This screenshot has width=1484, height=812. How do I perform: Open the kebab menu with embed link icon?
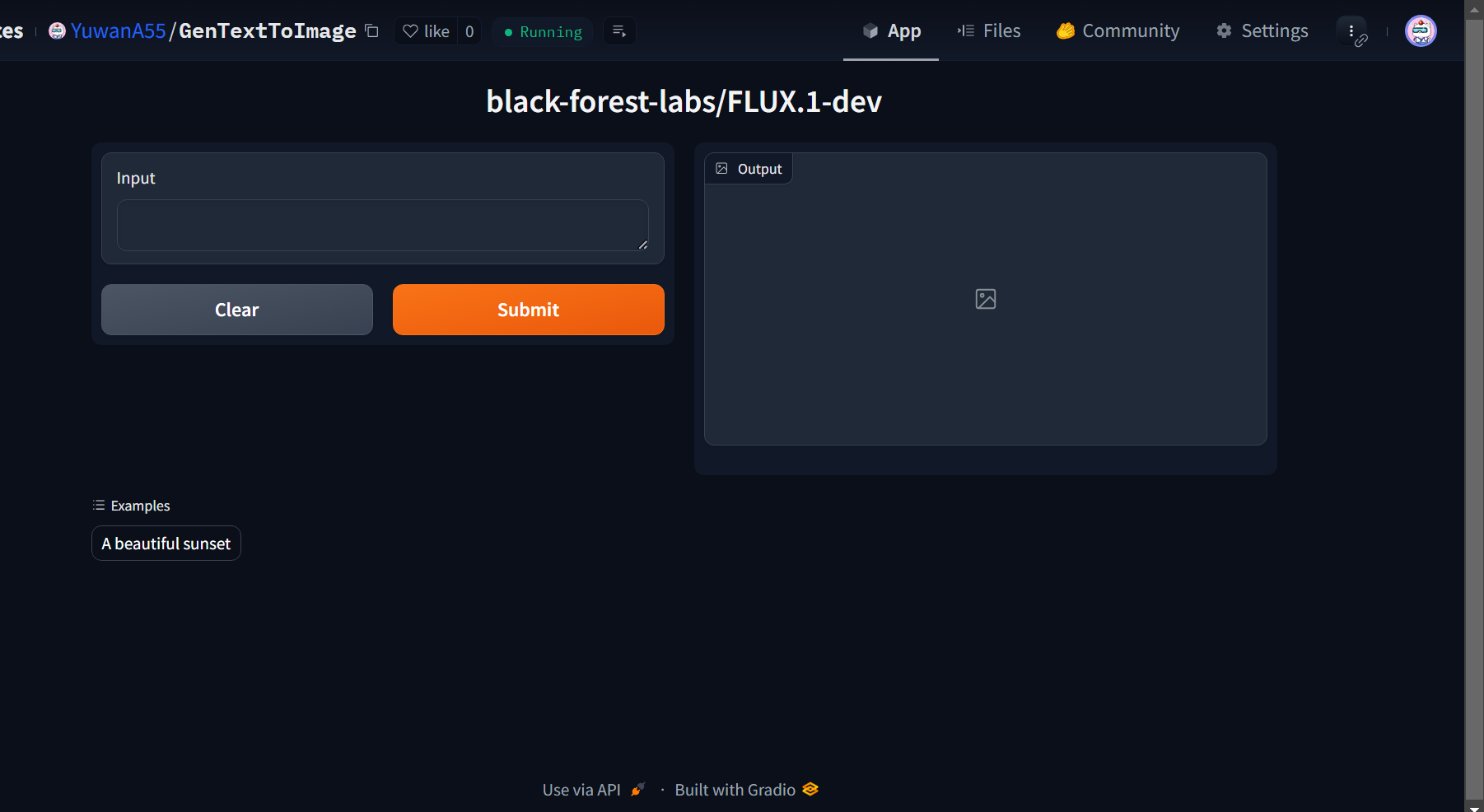point(1351,30)
